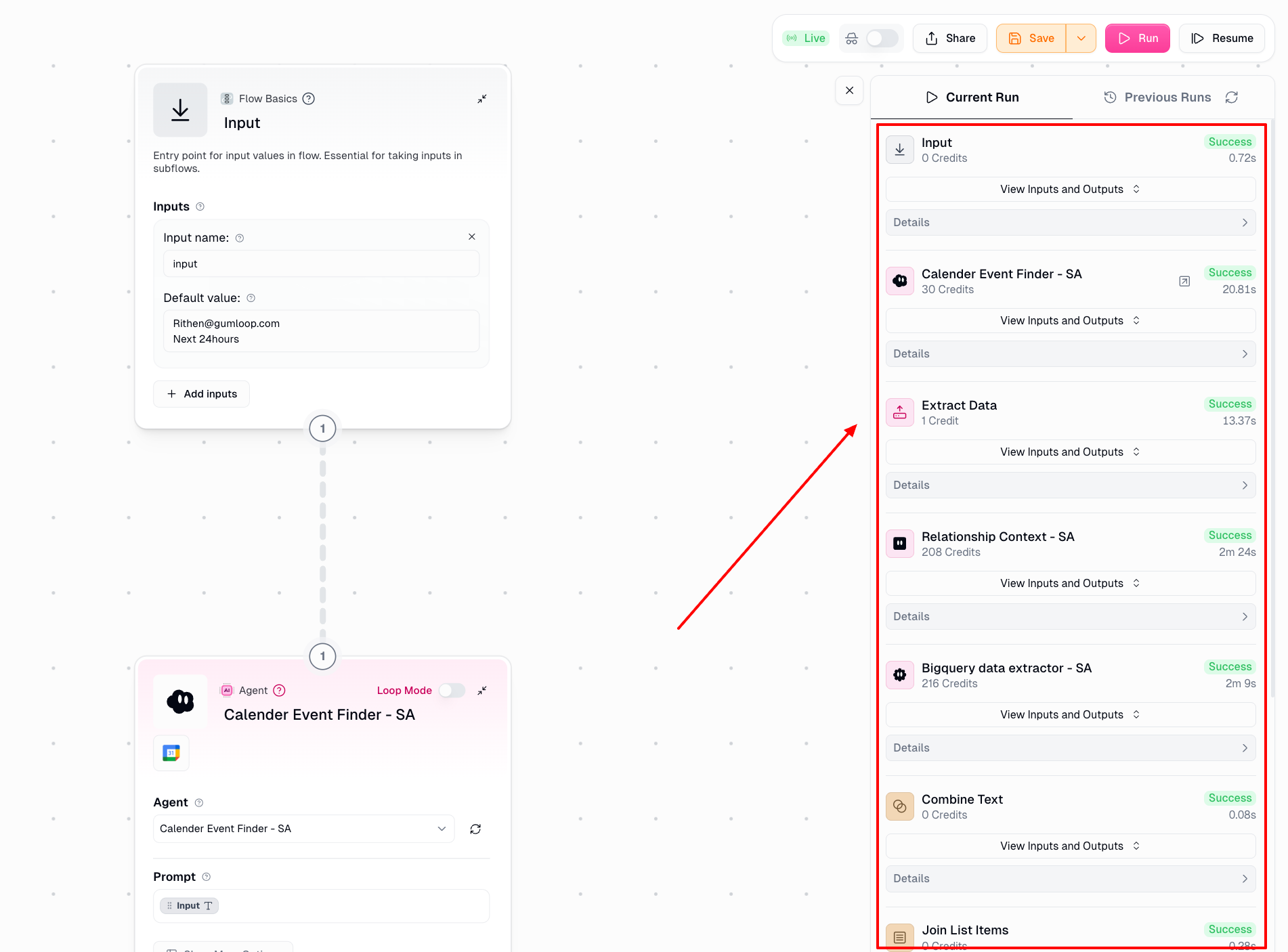Run the workflow

1138,39
